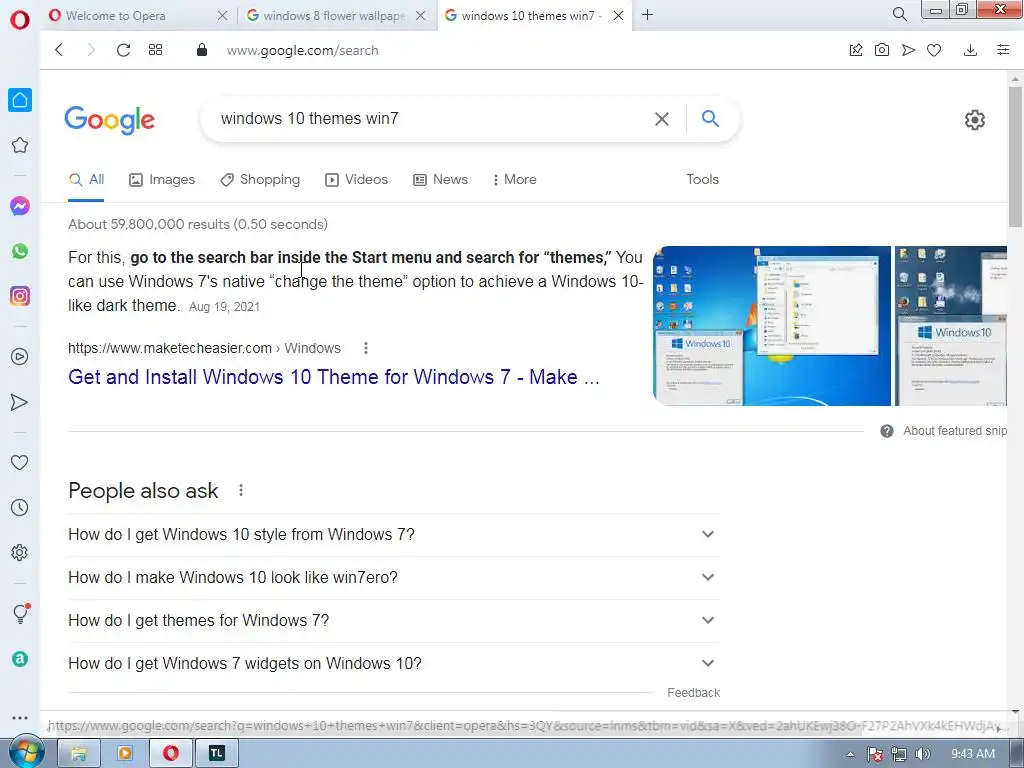Expand 'How do I get themes for Windows 7?'
The height and width of the screenshot is (768, 1024).
[x=393, y=620]
